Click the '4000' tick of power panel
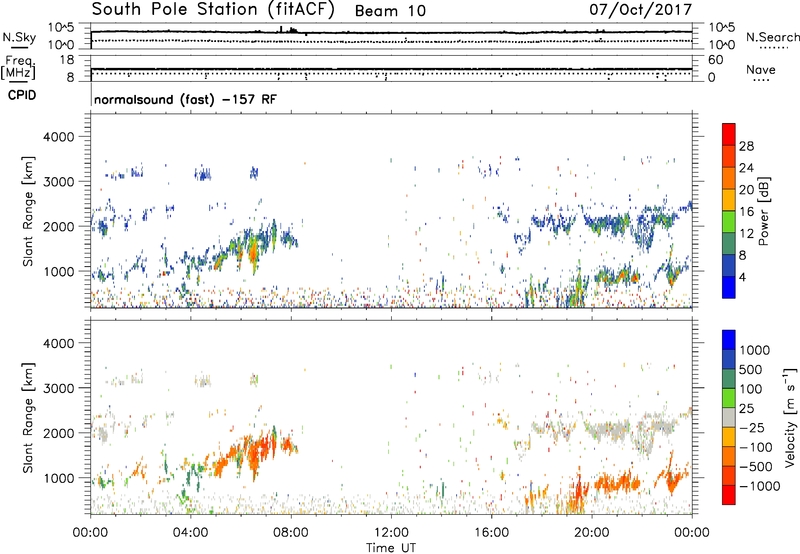Screen dimensions: 800x554 point(58,137)
